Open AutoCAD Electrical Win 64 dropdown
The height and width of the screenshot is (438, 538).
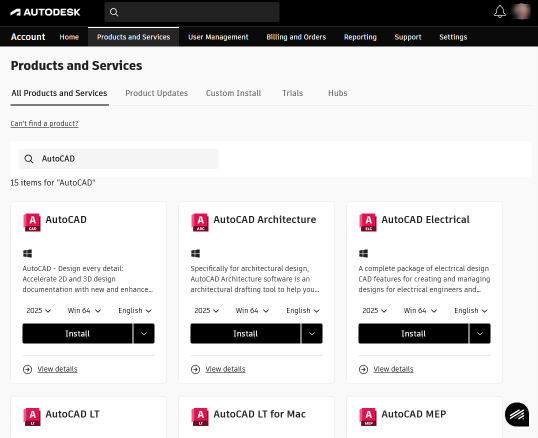[420, 310]
